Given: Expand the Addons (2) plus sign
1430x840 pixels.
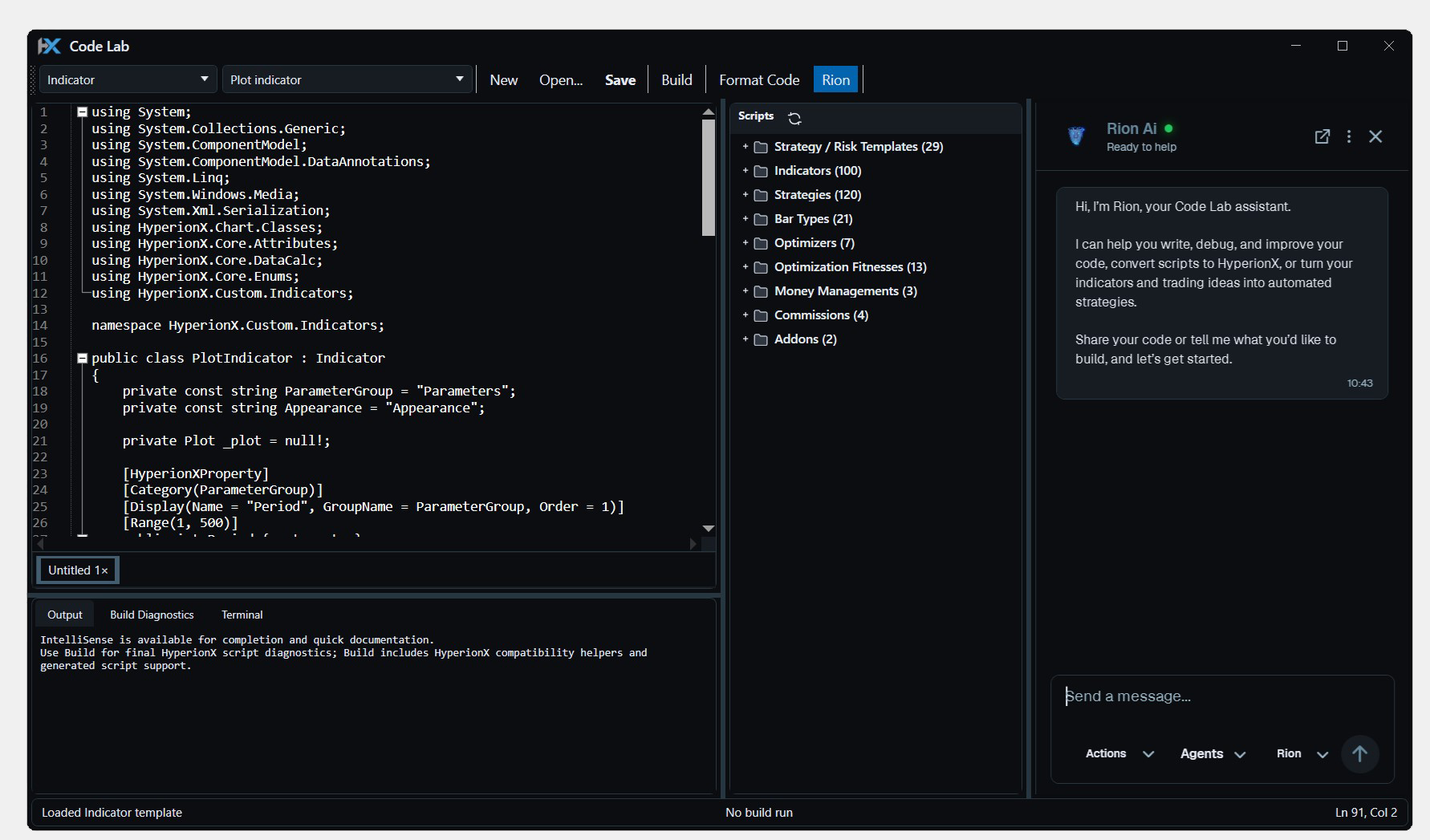Looking at the screenshot, I should (x=745, y=339).
